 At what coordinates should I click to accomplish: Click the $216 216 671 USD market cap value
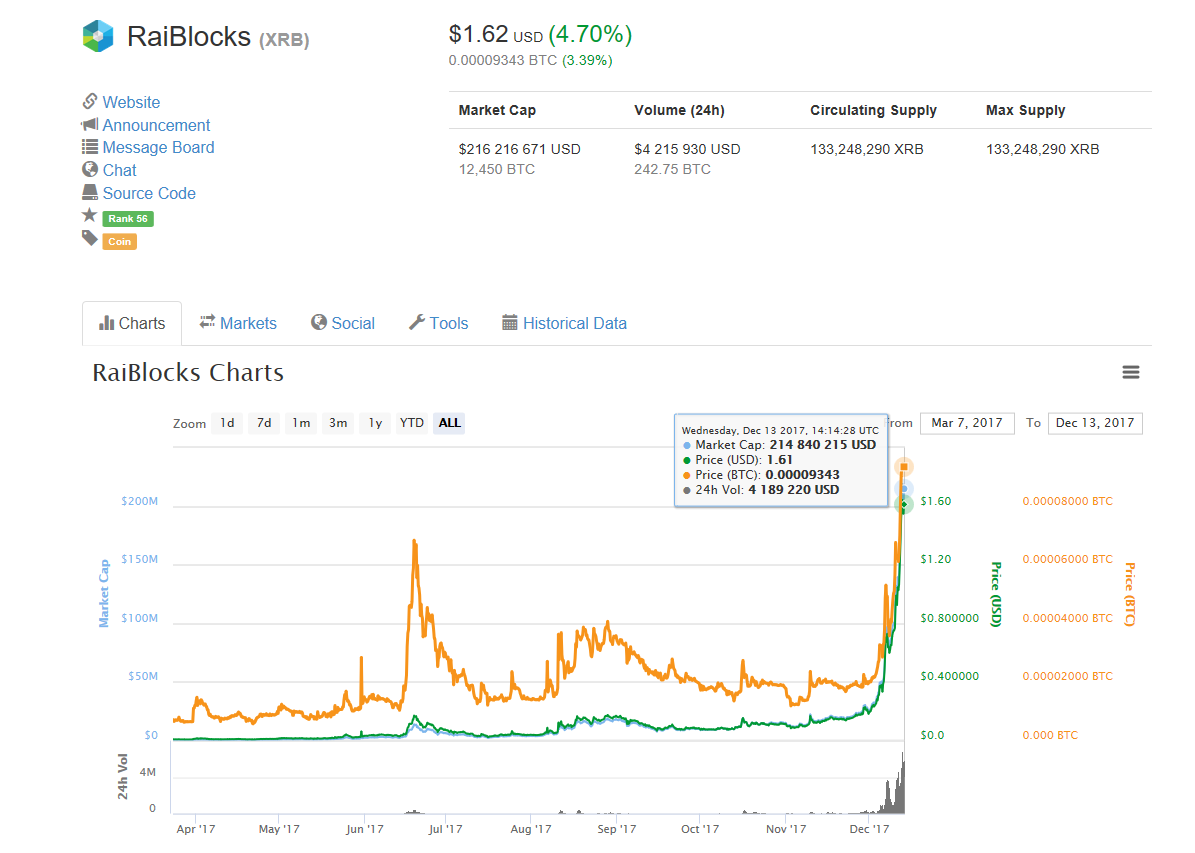[x=520, y=149]
